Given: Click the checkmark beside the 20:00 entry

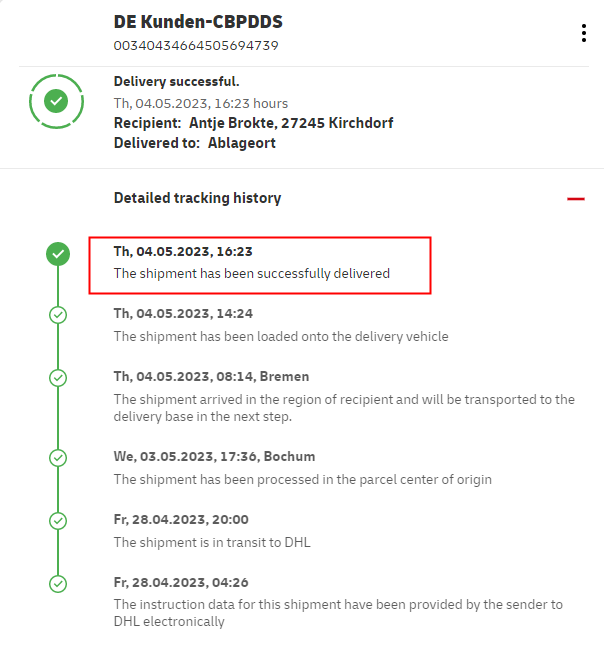Looking at the screenshot, I should tap(58, 521).
